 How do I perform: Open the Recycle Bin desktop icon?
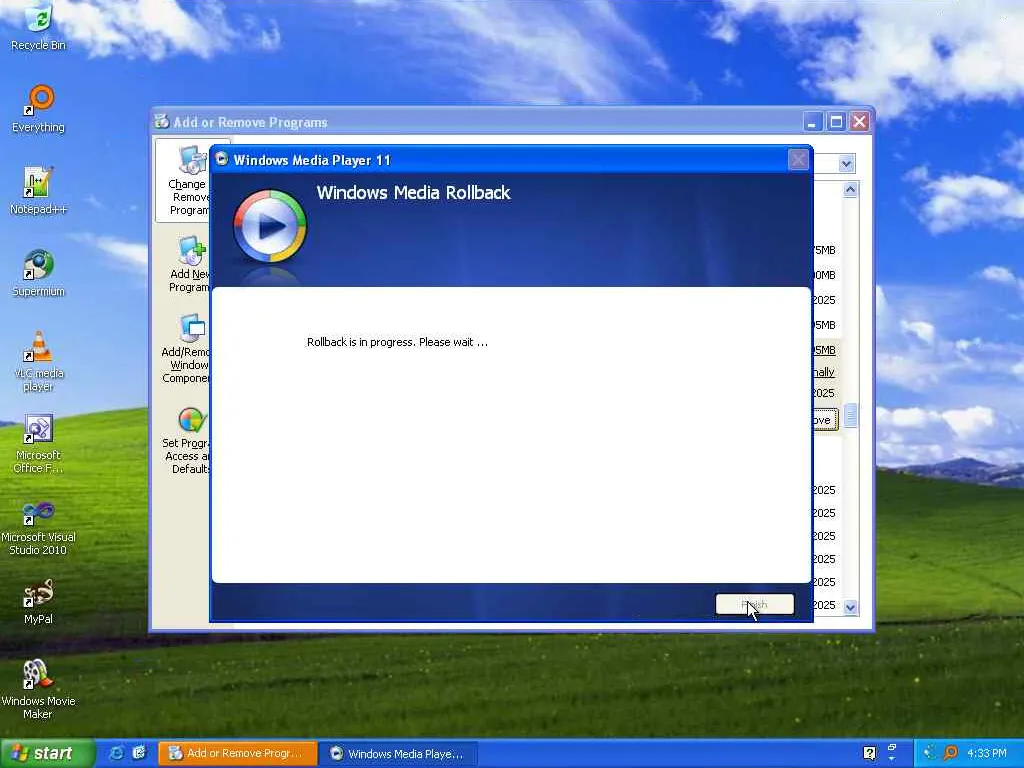click(x=39, y=27)
